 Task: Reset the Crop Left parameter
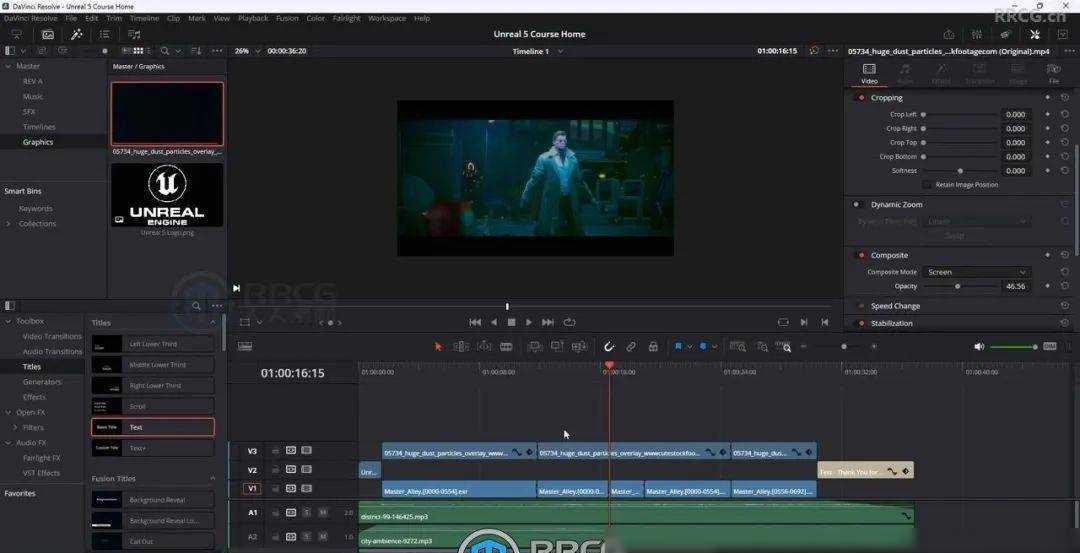pos(1065,115)
